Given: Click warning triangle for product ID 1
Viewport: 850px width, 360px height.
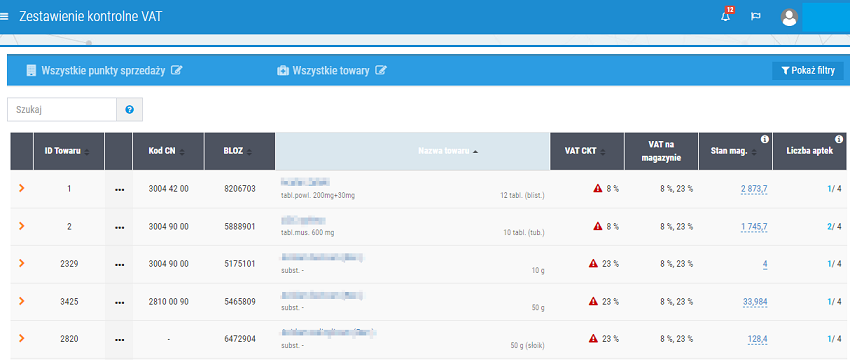Looking at the screenshot, I should pos(598,188).
